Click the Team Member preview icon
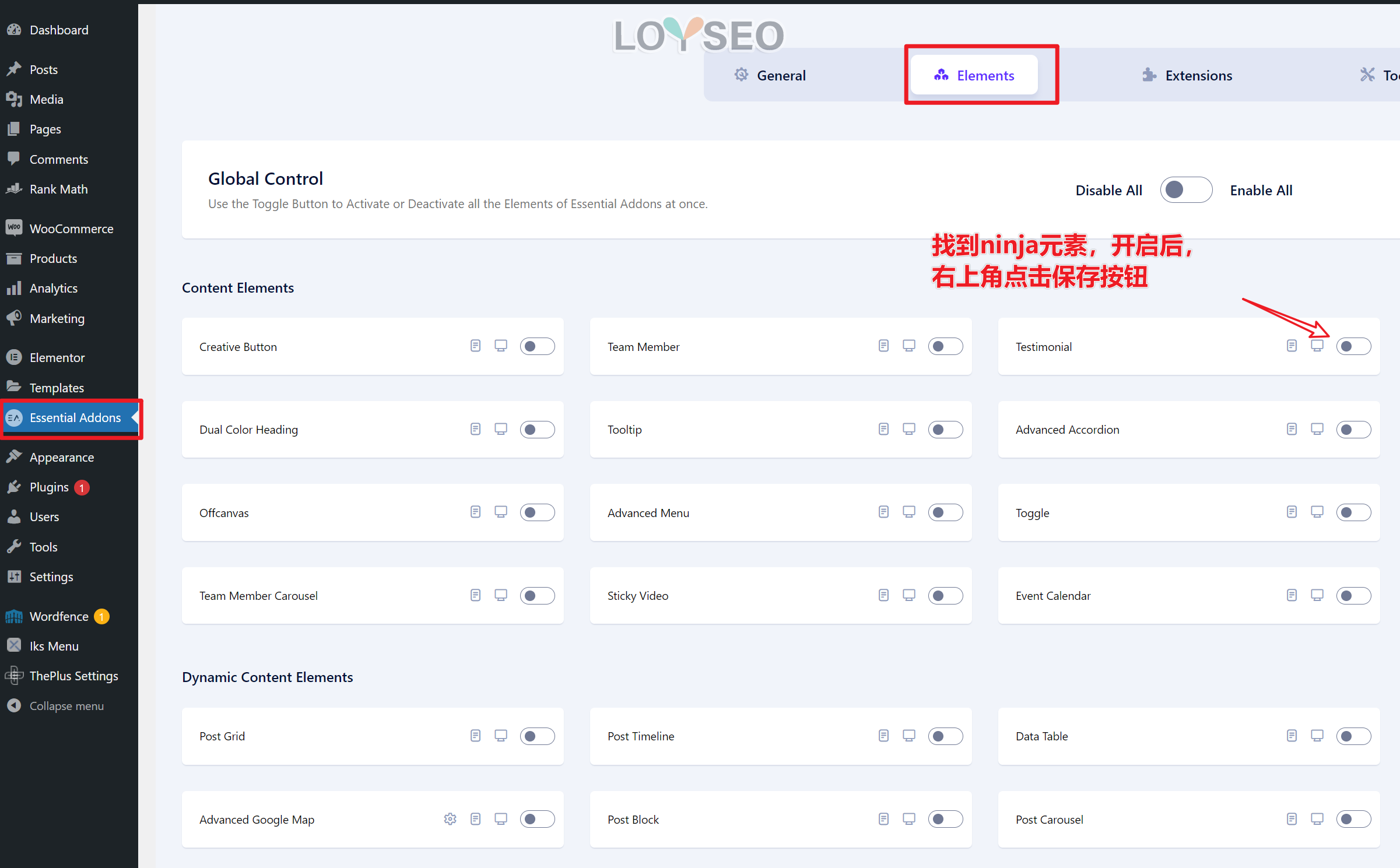This screenshot has height=868, width=1400. [907, 347]
